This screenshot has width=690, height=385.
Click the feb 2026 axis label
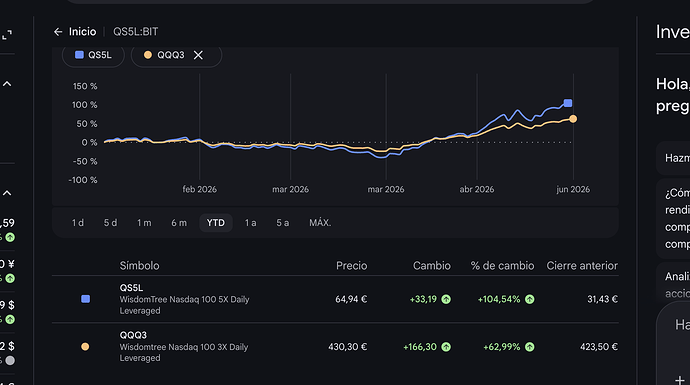tap(199, 189)
